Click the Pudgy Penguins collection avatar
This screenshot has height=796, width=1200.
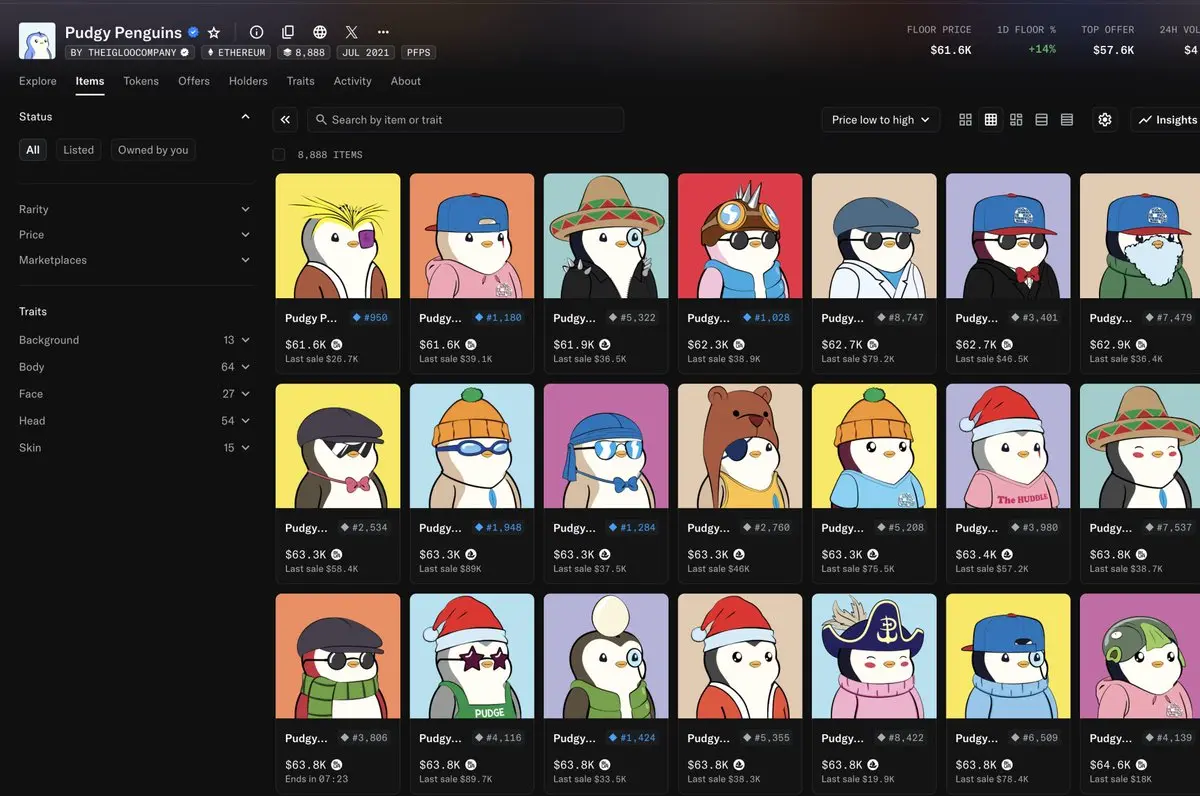coord(37,41)
